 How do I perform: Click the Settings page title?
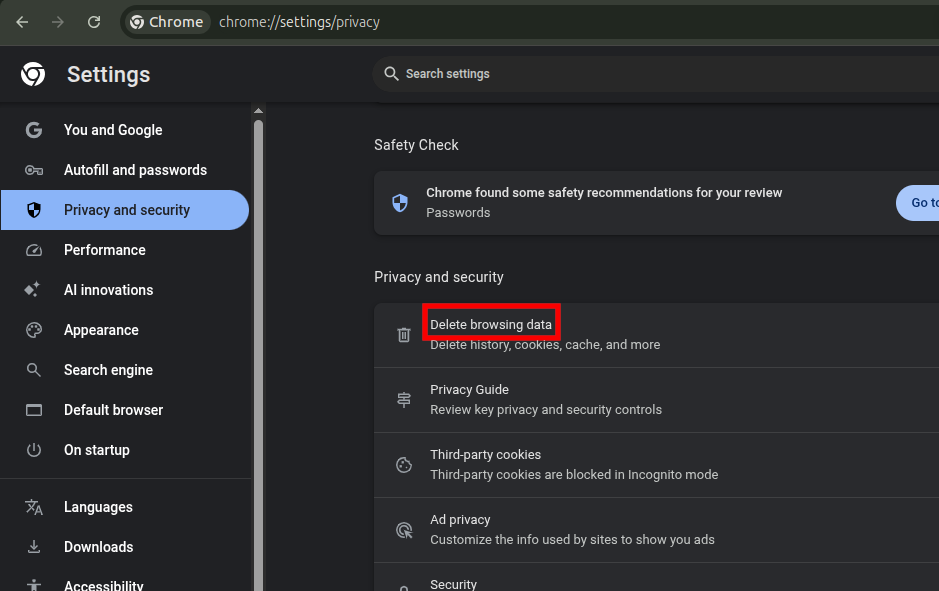point(108,75)
